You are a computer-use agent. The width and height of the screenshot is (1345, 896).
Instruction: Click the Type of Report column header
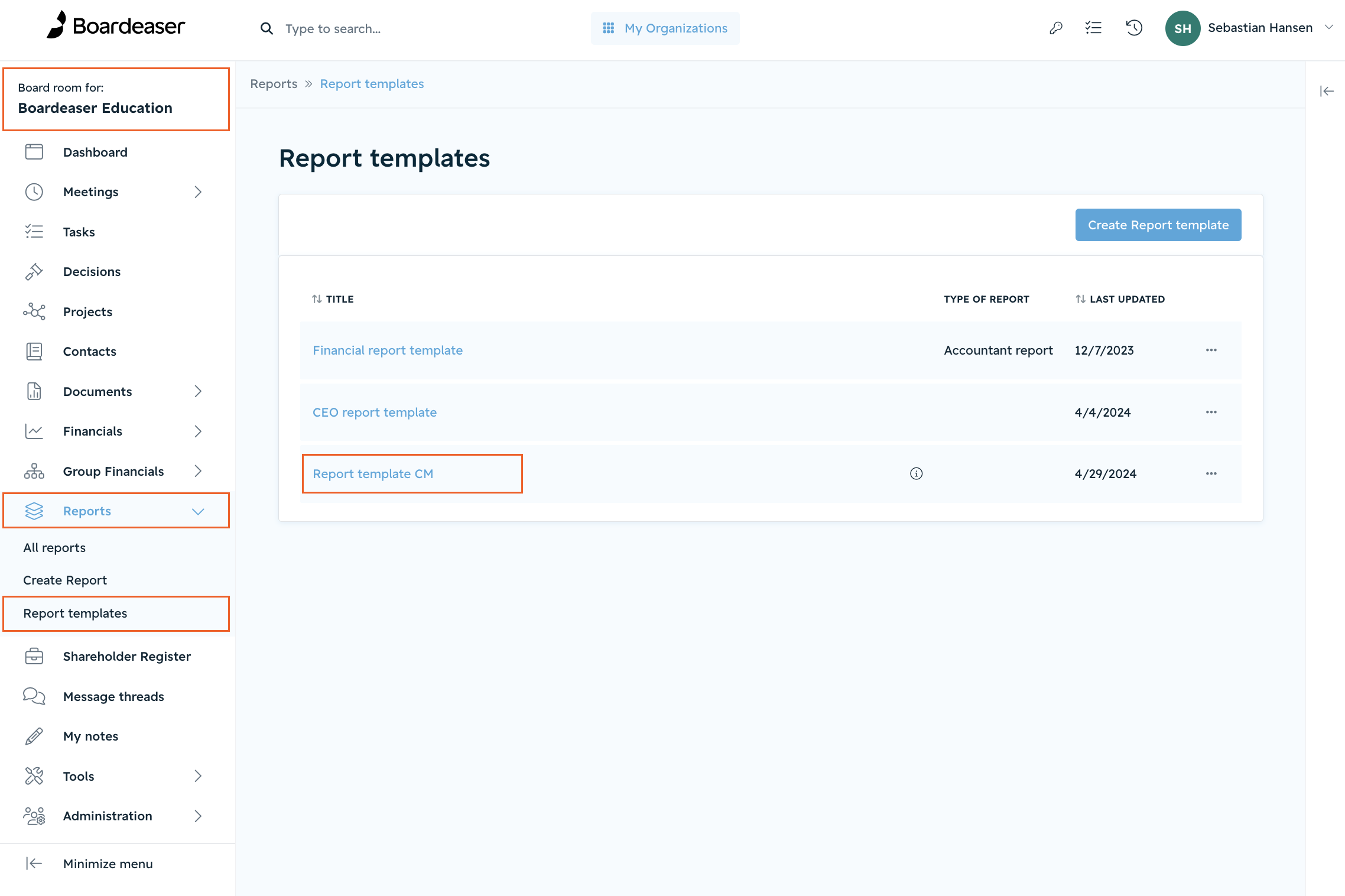point(986,299)
